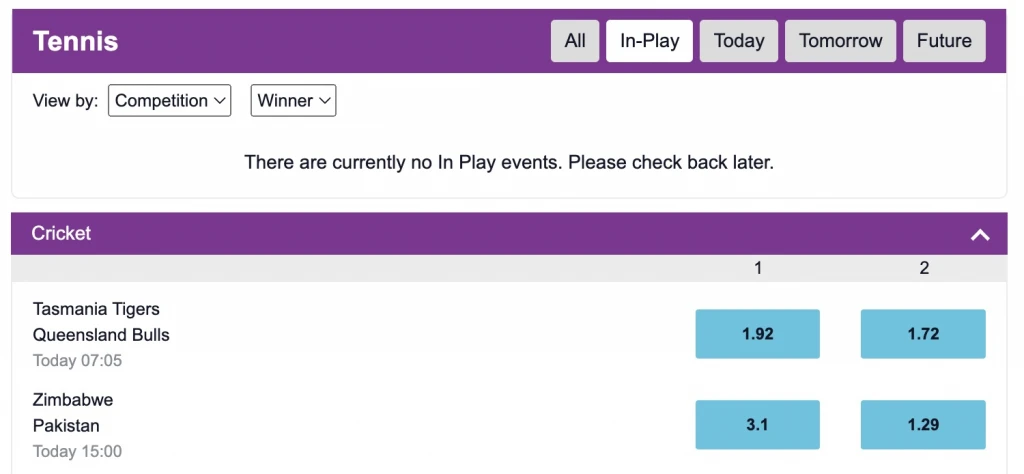Click the Queensland Bulls team name

[101, 335]
